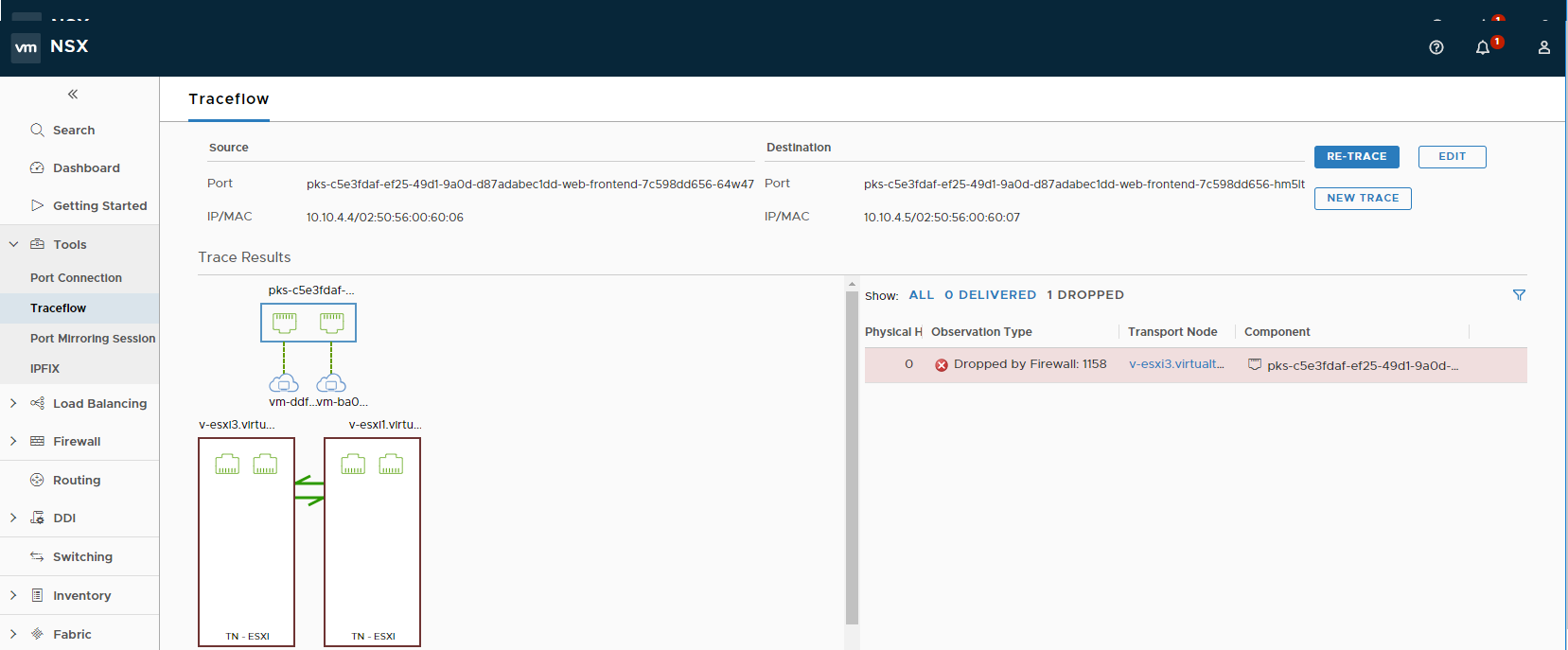Collapse the sidebar with double chevron
1568x650 pixels.
click(x=73, y=94)
